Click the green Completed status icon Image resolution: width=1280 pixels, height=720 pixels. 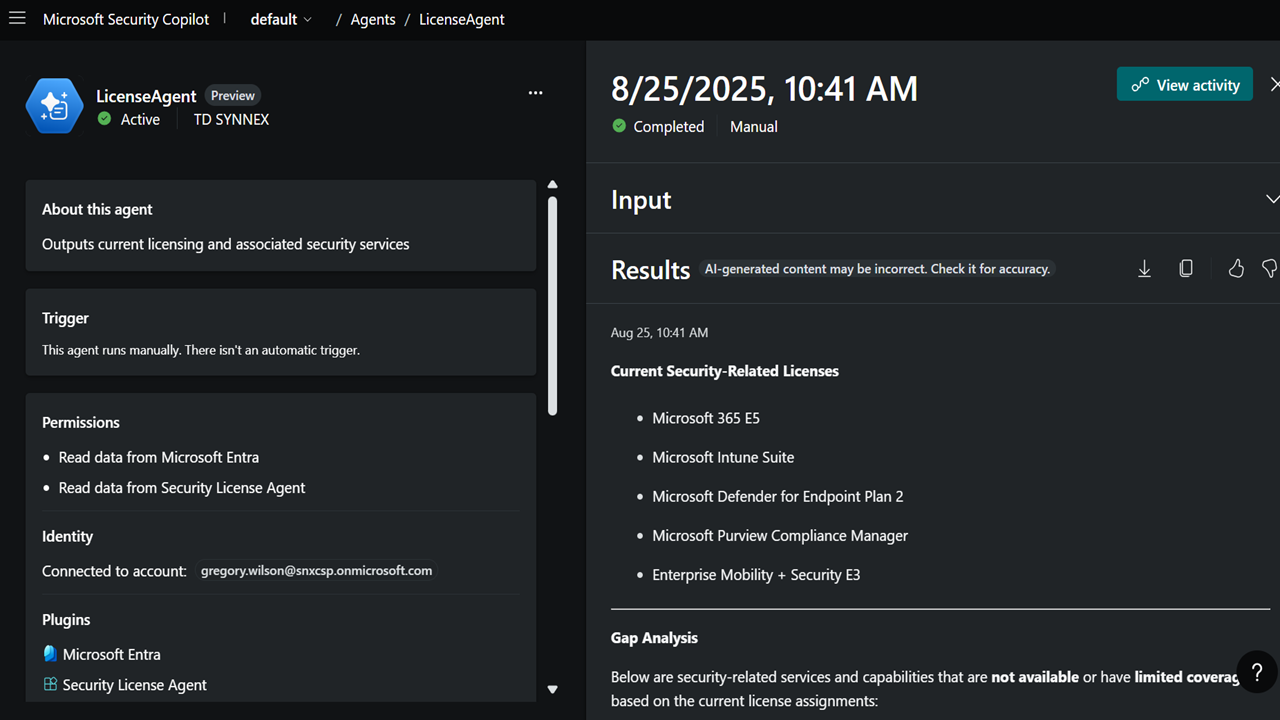(x=619, y=126)
